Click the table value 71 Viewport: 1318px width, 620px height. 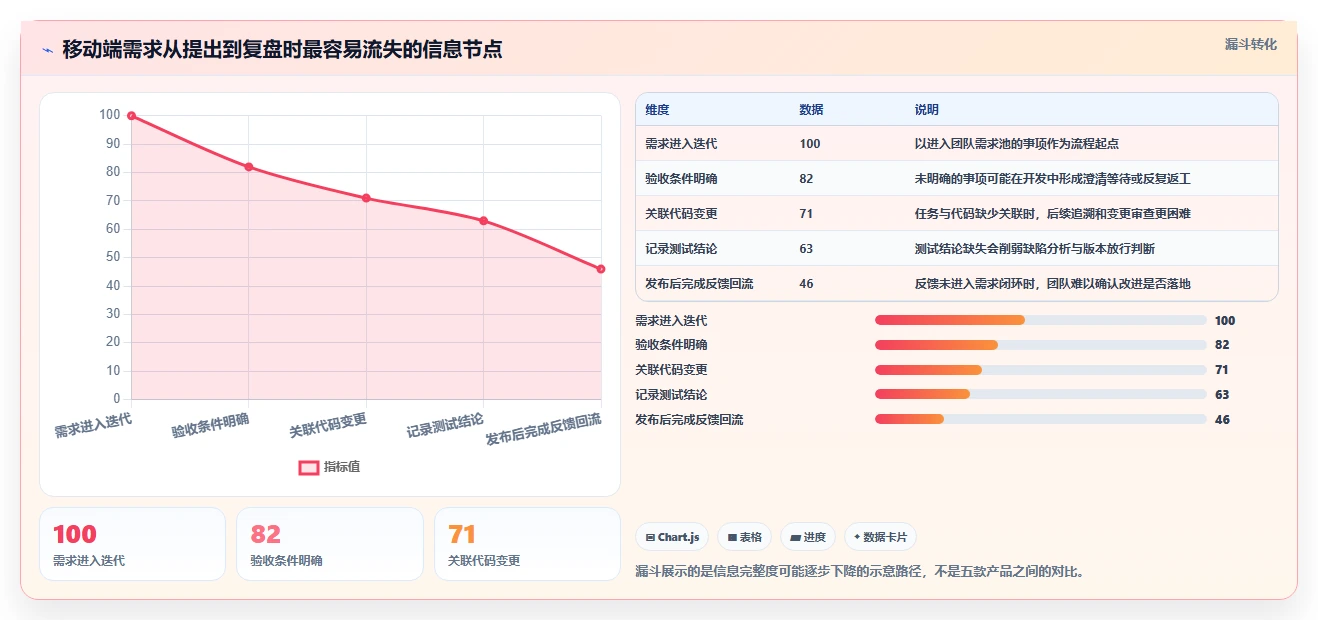click(x=807, y=214)
